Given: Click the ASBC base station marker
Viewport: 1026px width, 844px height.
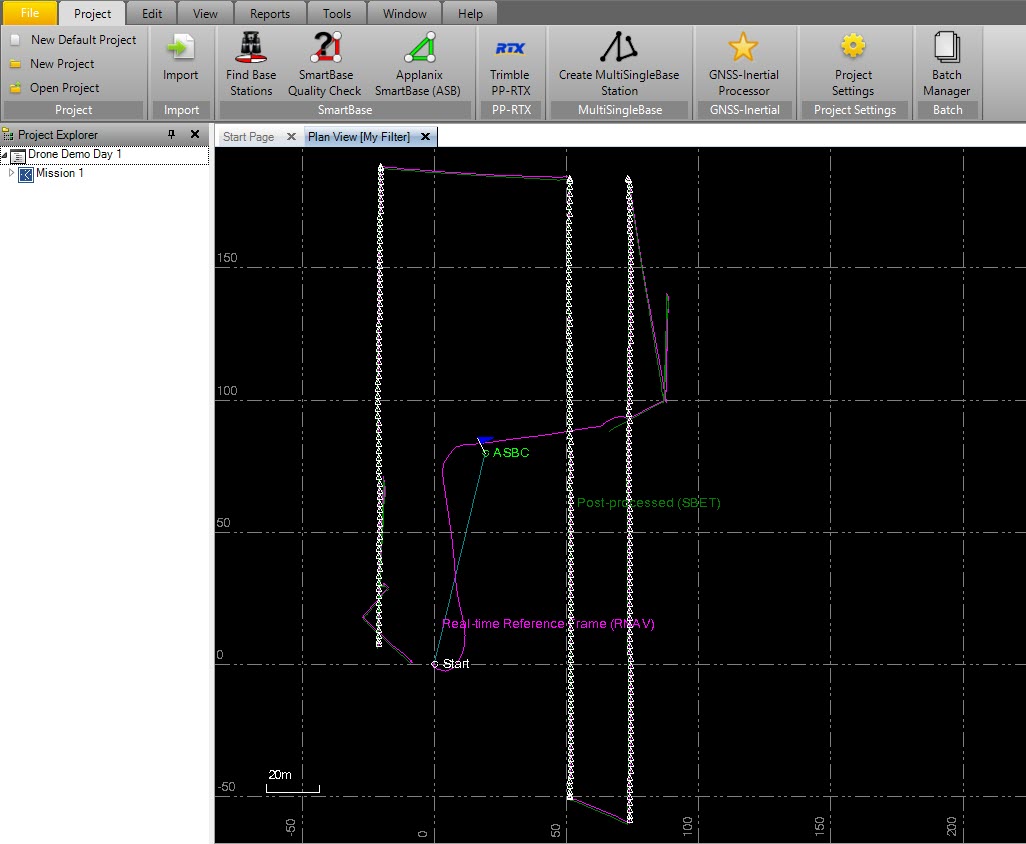Looking at the screenshot, I should tap(486, 453).
